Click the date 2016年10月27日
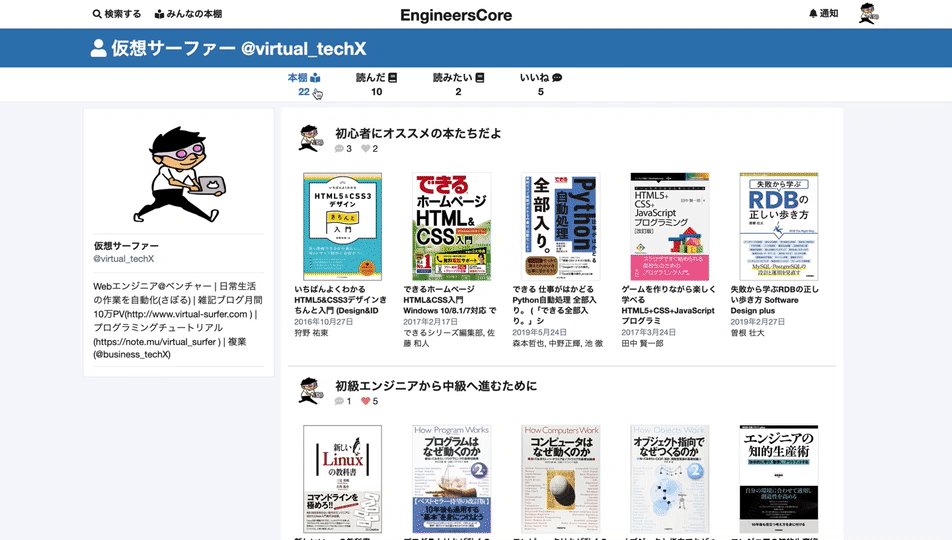The height and width of the screenshot is (540, 952). coord(324,322)
